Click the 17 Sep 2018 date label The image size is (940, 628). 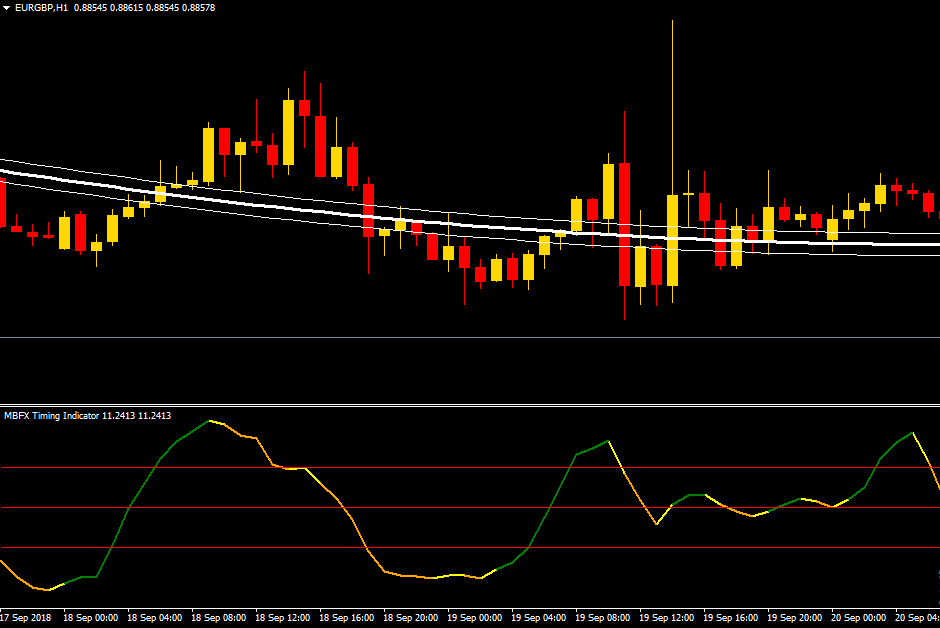(27, 617)
